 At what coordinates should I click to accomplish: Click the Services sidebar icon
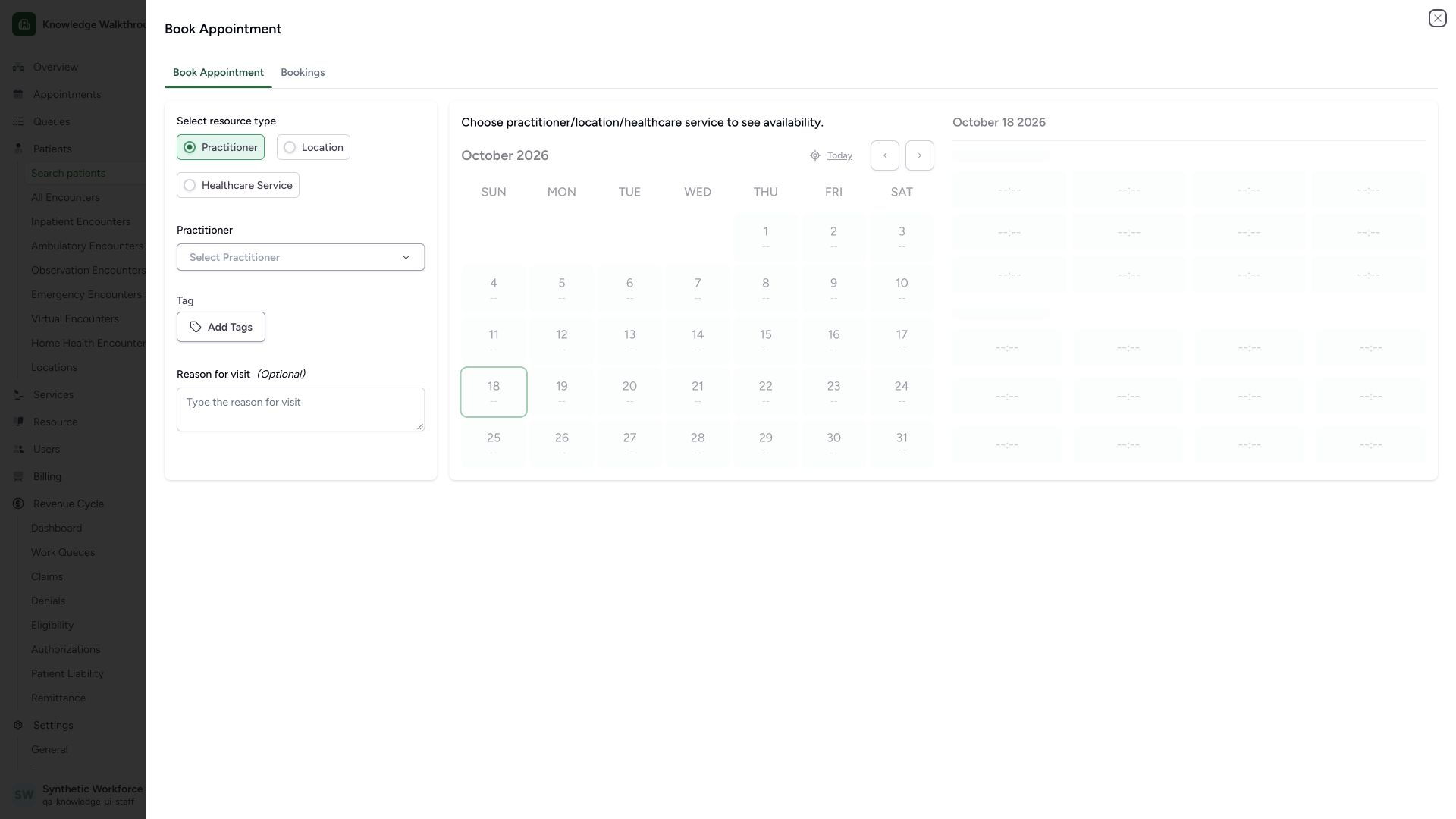click(x=18, y=394)
